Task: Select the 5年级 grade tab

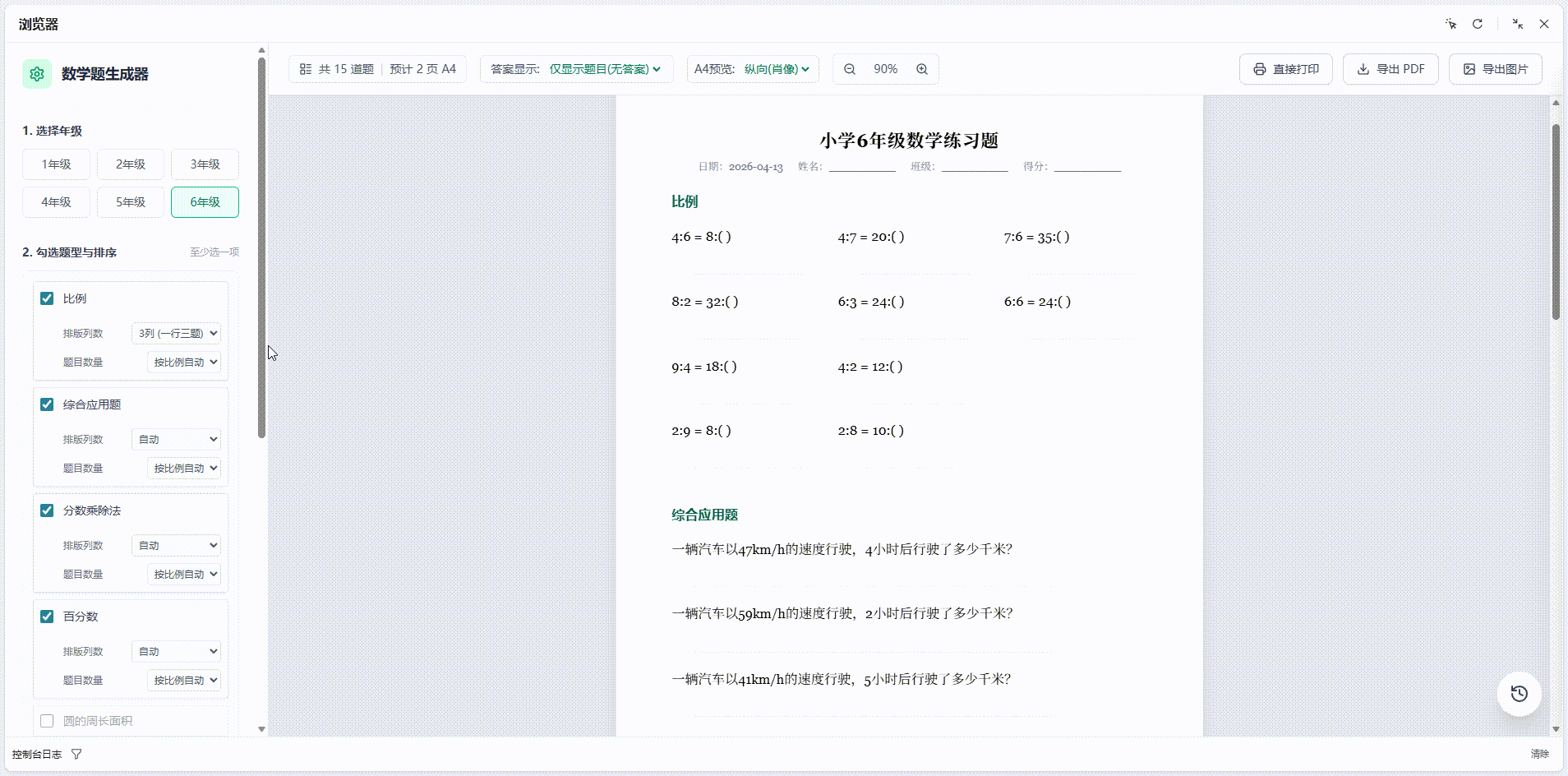Action: (131, 202)
